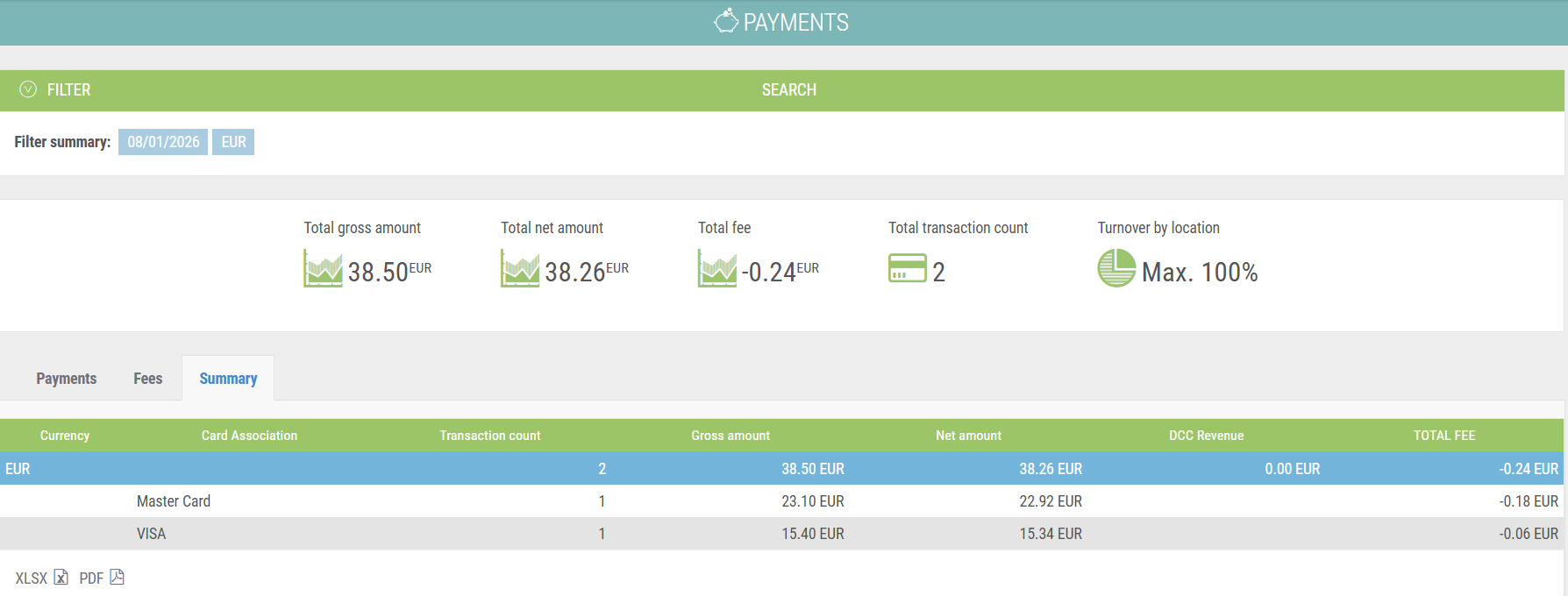The height and width of the screenshot is (596, 1568).
Task: Sort by Transaction count column header
Action: 489,436
